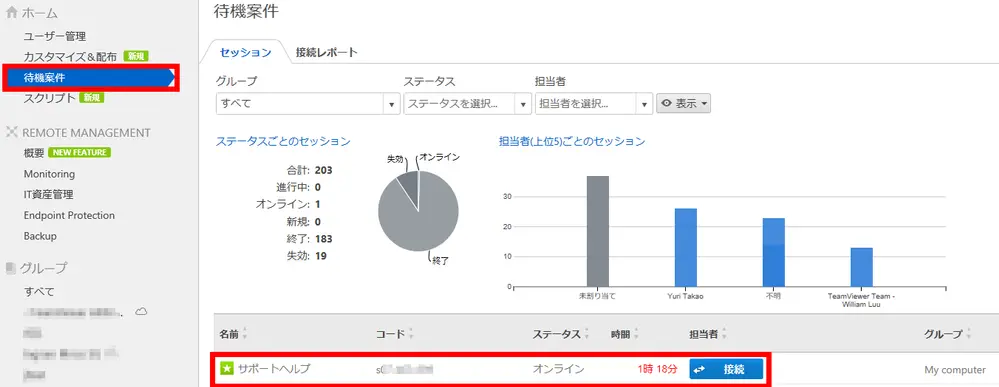Click the オンライン: 1 count line
The image size is (999, 387).
[x=288, y=205]
